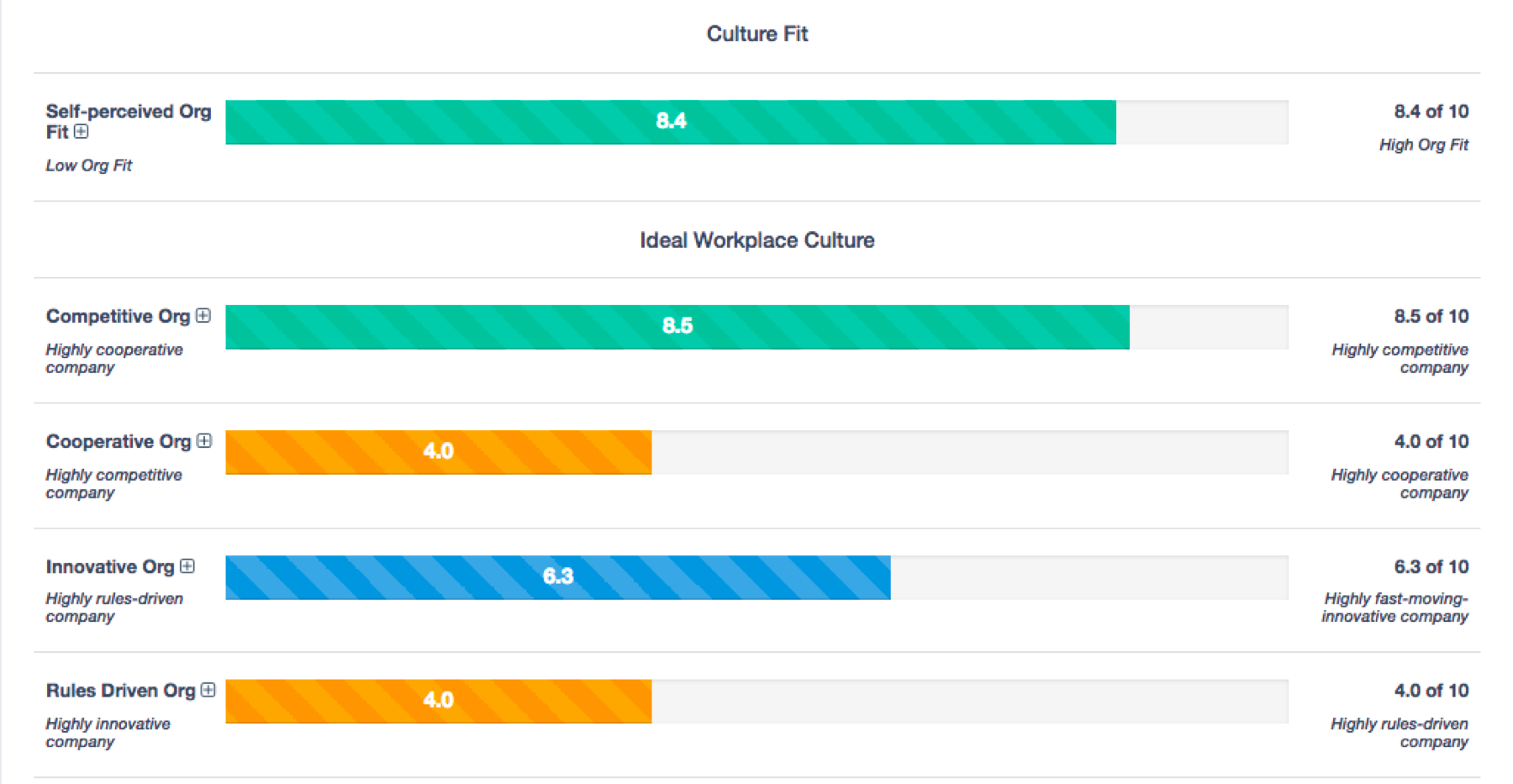1513x784 pixels.
Task: Click the 8.4 of 10 score text
Action: tap(1431, 111)
